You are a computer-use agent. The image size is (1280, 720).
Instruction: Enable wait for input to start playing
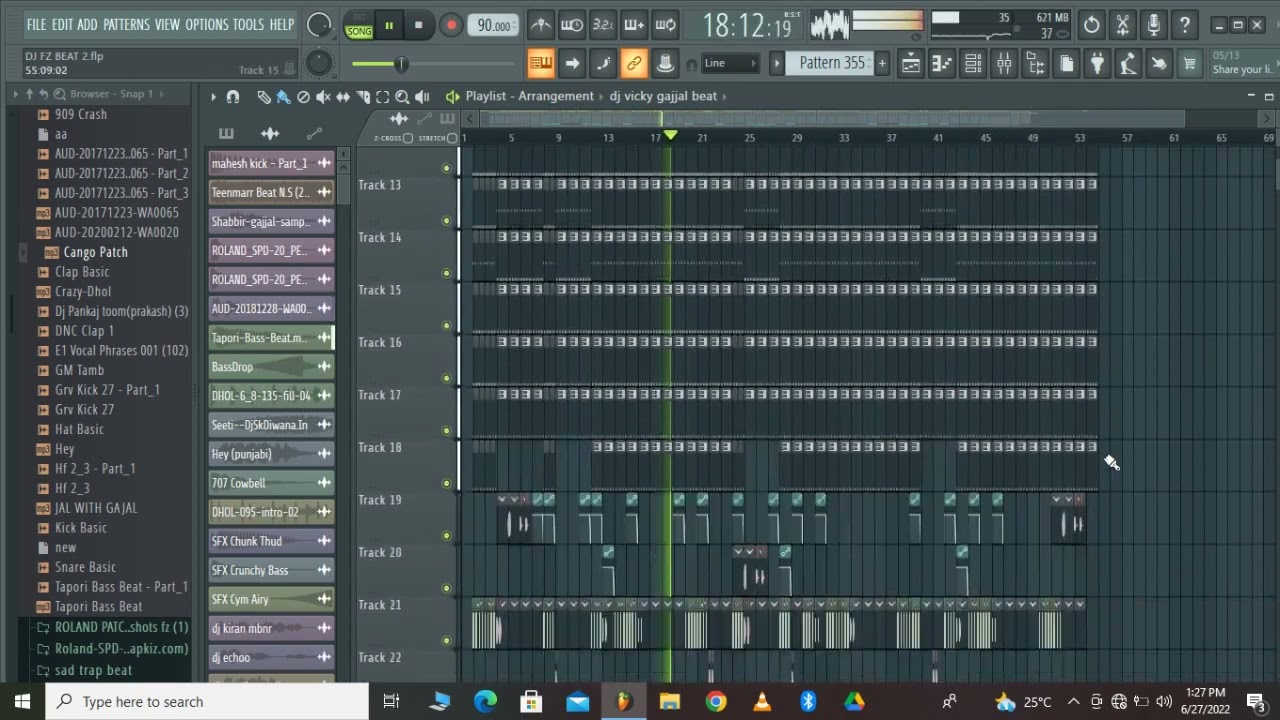(x=572, y=25)
